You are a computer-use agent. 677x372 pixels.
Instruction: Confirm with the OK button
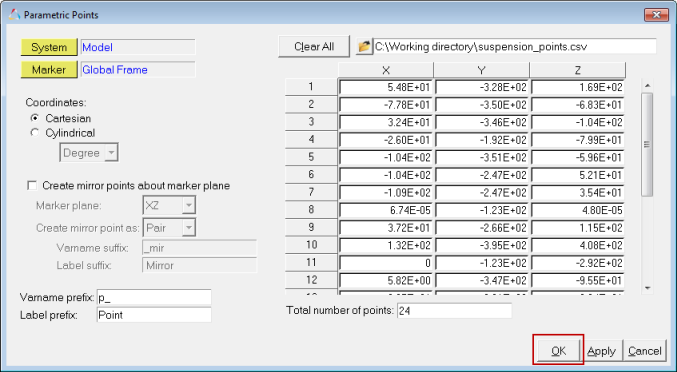click(x=558, y=351)
